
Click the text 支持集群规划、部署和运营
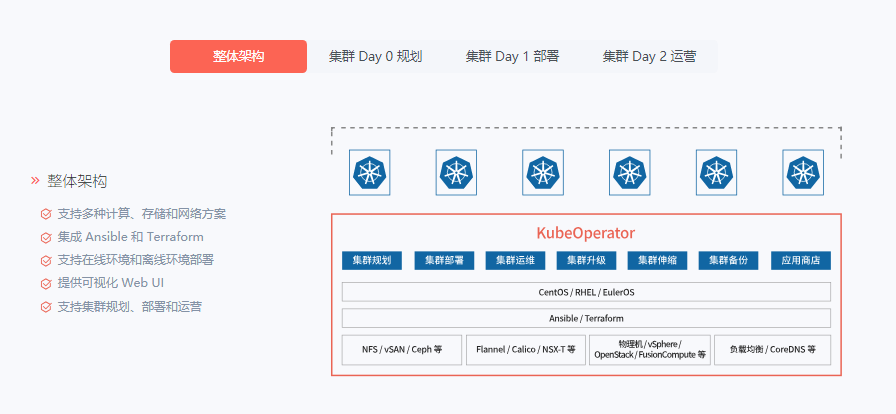[130, 307]
